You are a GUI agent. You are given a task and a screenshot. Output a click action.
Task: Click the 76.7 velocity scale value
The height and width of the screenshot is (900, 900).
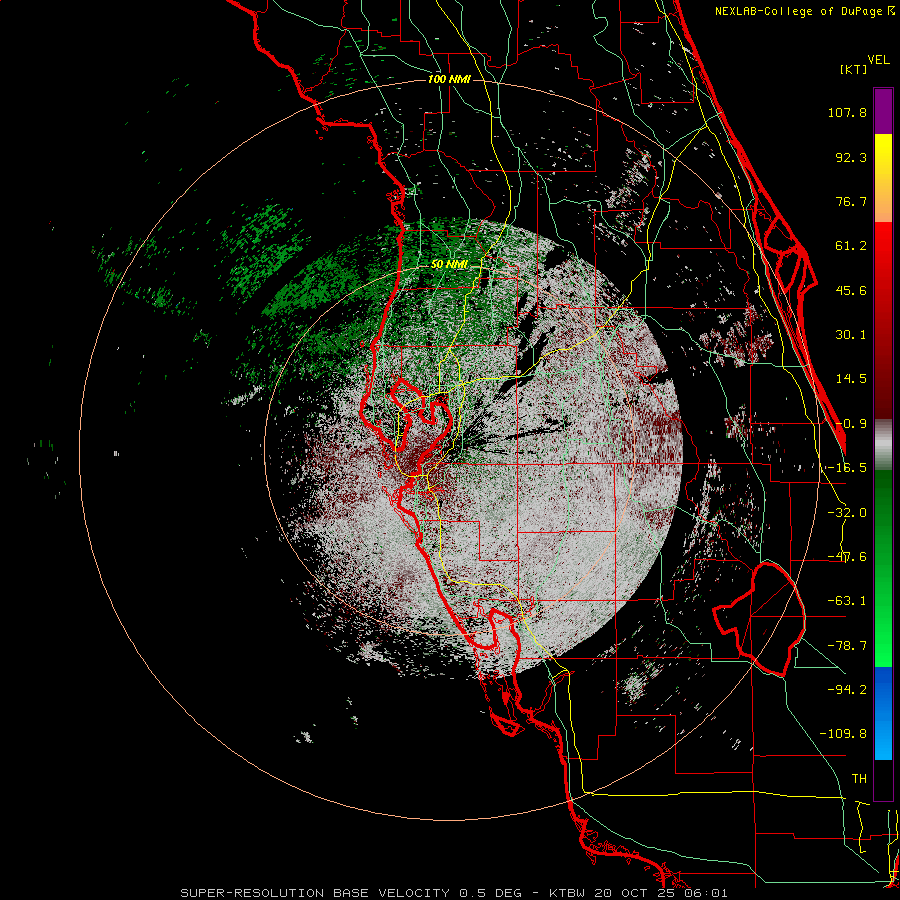851,201
